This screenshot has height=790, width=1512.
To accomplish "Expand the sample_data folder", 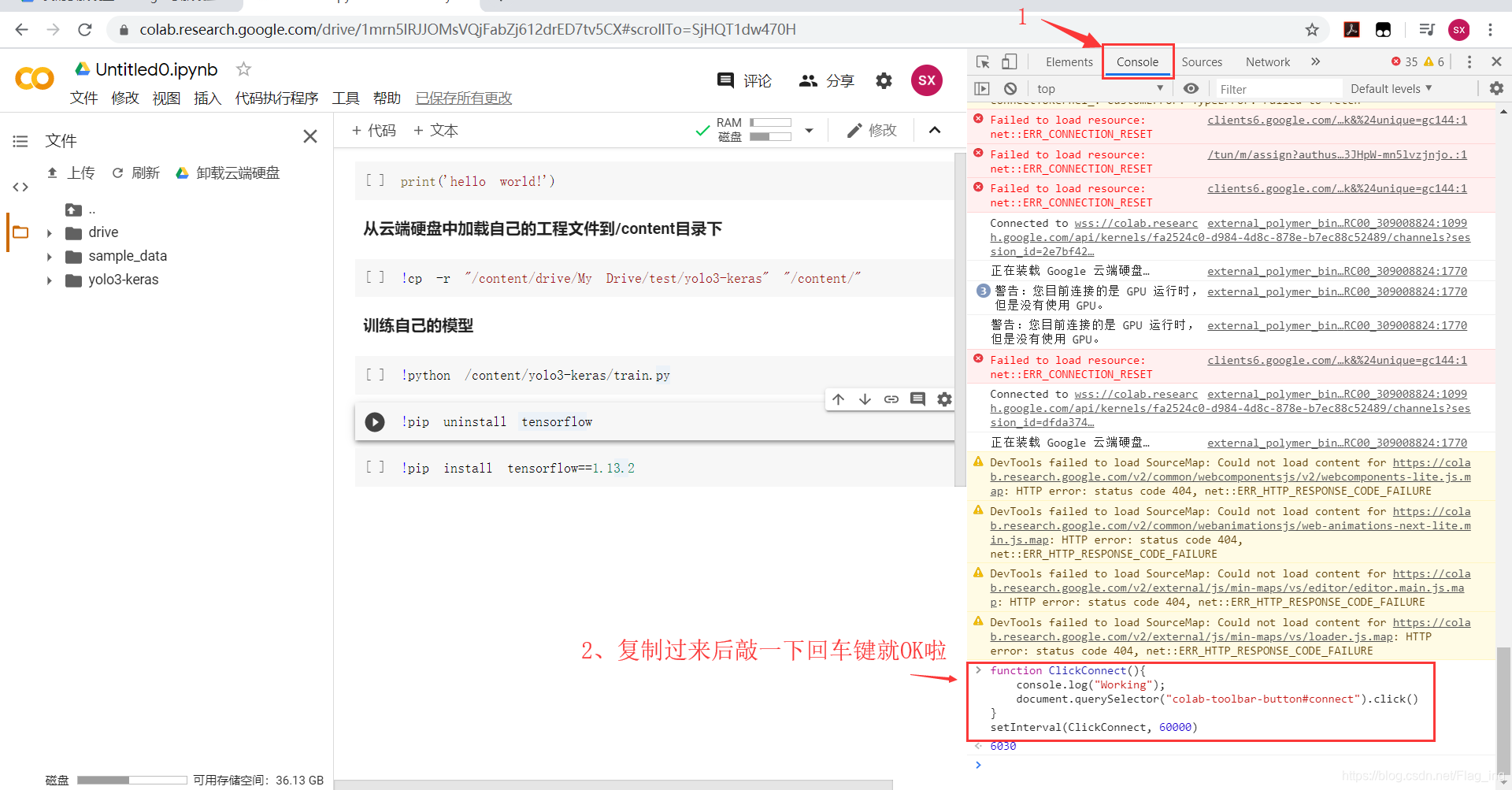I will pos(49,257).
